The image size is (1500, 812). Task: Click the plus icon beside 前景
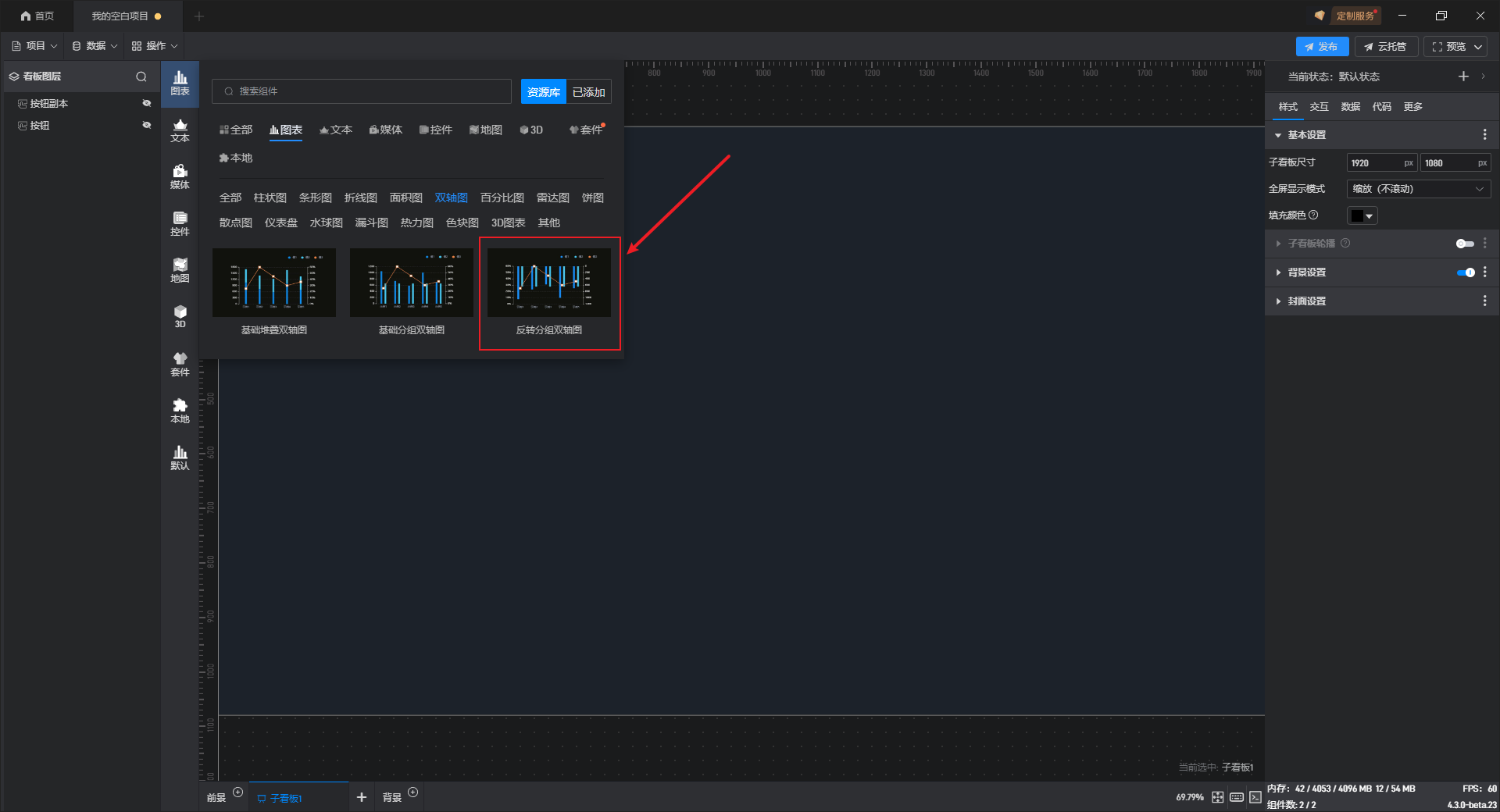pyautogui.click(x=238, y=792)
